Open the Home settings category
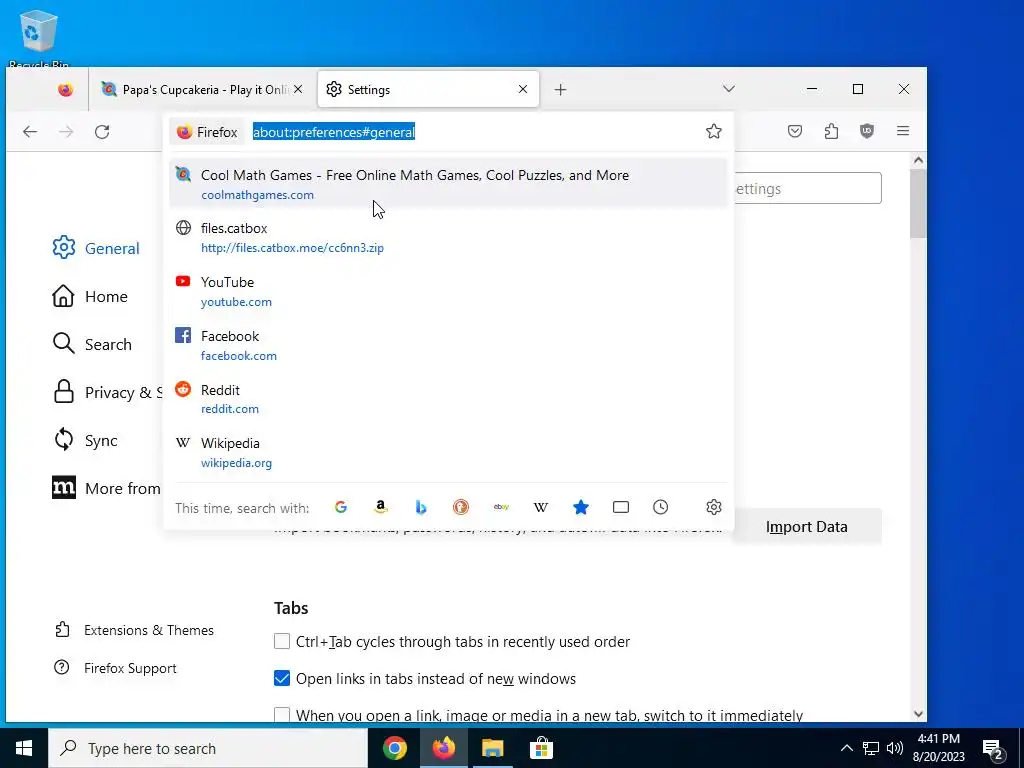The image size is (1024, 768). tap(90, 296)
